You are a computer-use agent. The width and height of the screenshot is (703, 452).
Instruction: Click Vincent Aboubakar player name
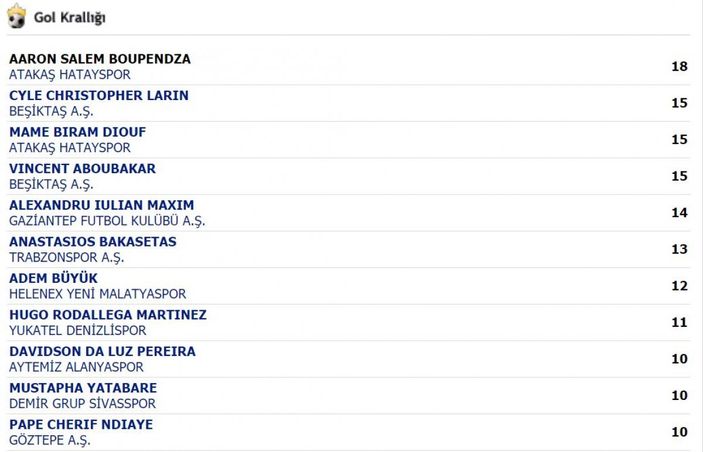82,169
